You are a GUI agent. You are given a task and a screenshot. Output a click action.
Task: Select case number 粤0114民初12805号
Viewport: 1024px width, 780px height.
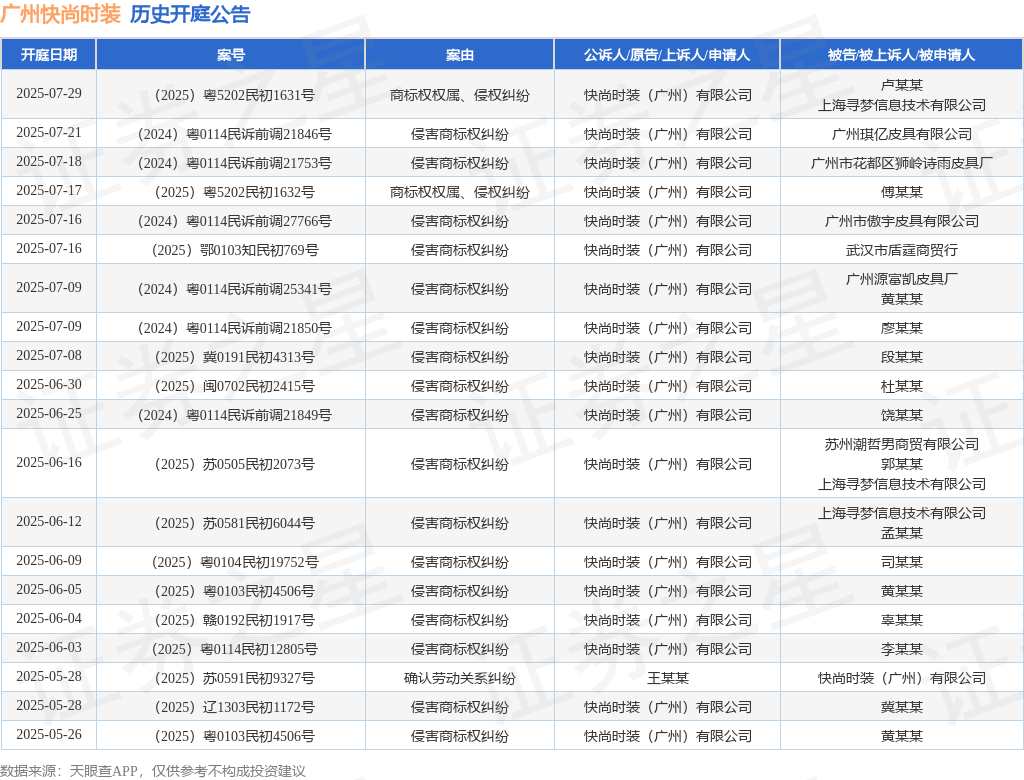click(x=234, y=649)
